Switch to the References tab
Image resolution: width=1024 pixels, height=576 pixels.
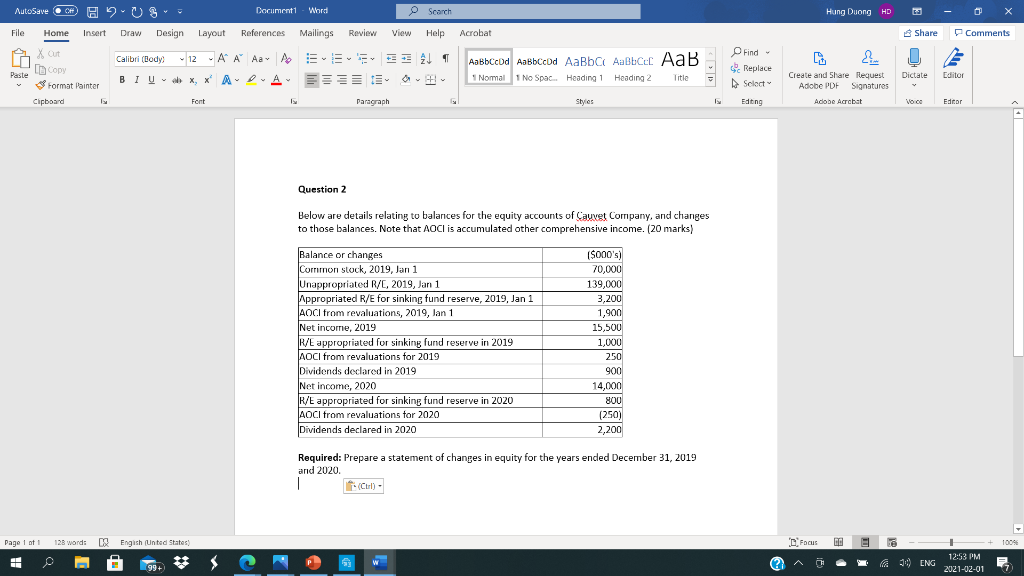pos(262,32)
